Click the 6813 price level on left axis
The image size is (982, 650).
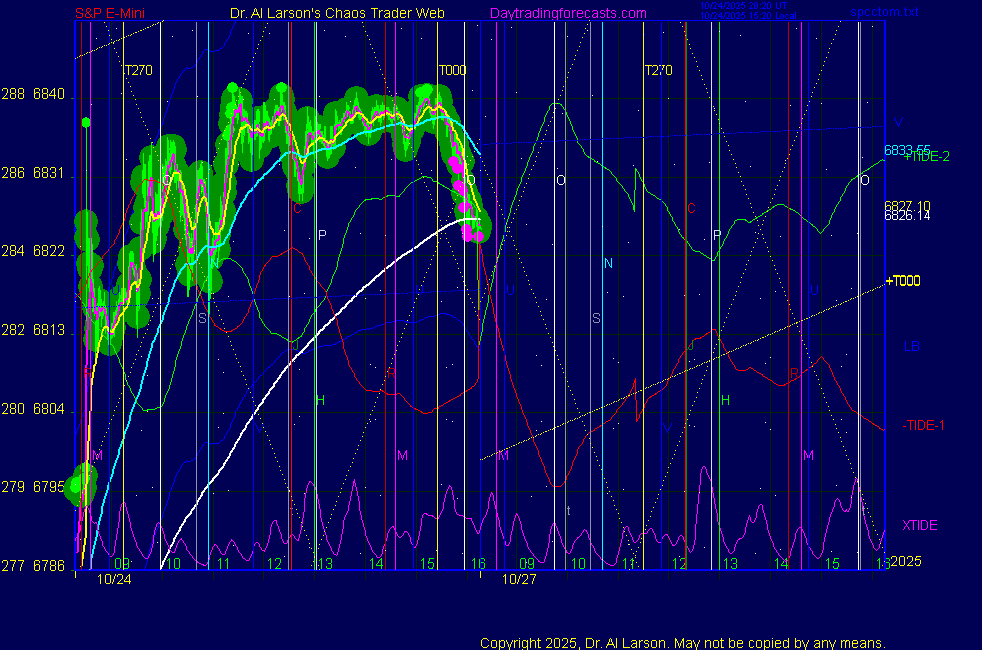click(48, 330)
